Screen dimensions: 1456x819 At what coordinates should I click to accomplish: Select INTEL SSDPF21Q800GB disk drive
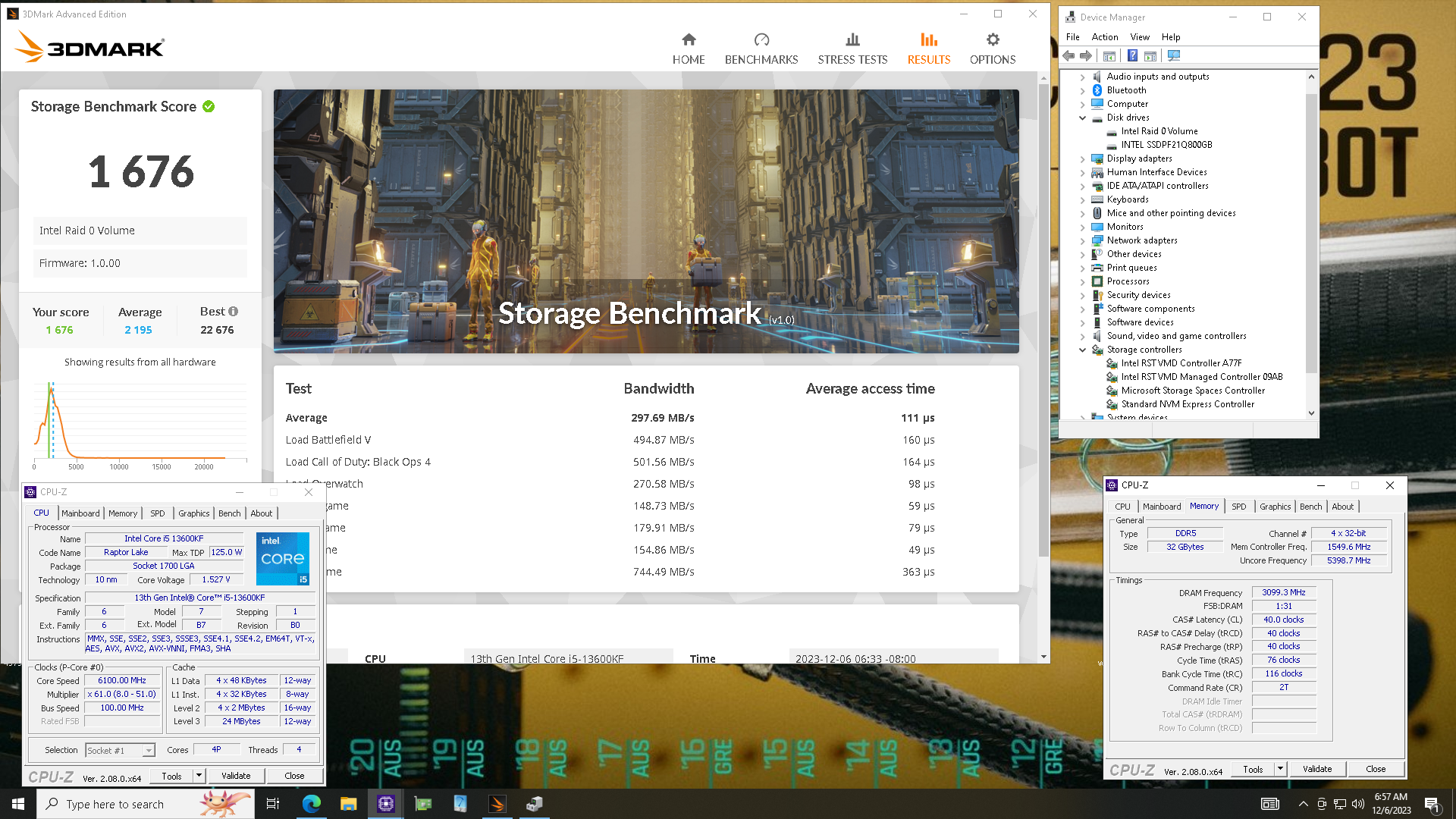coord(1166,145)
